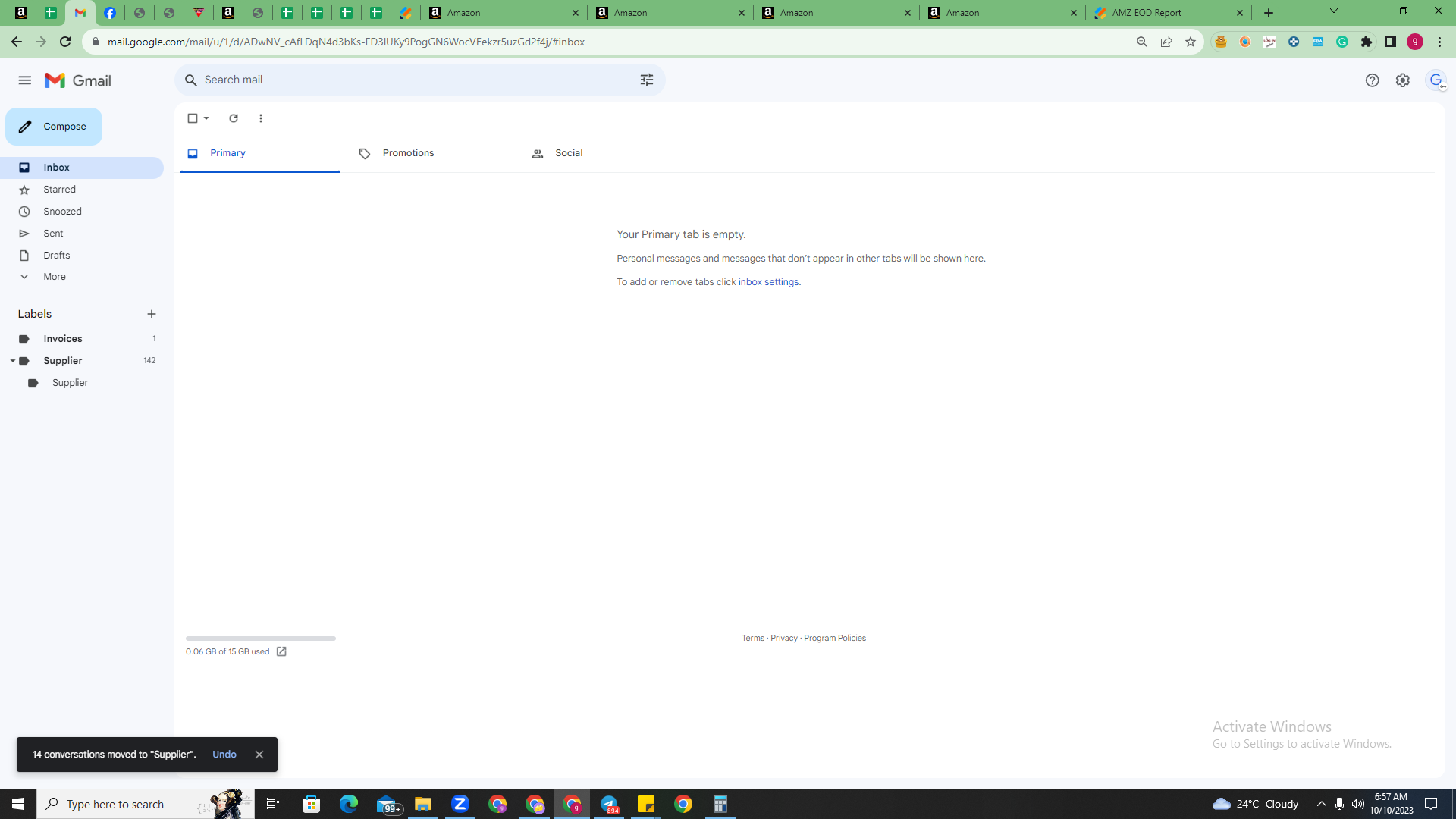The image size is (1456, 819).
Task: Open the inbox settings link
Action: (x=768, y=282)
